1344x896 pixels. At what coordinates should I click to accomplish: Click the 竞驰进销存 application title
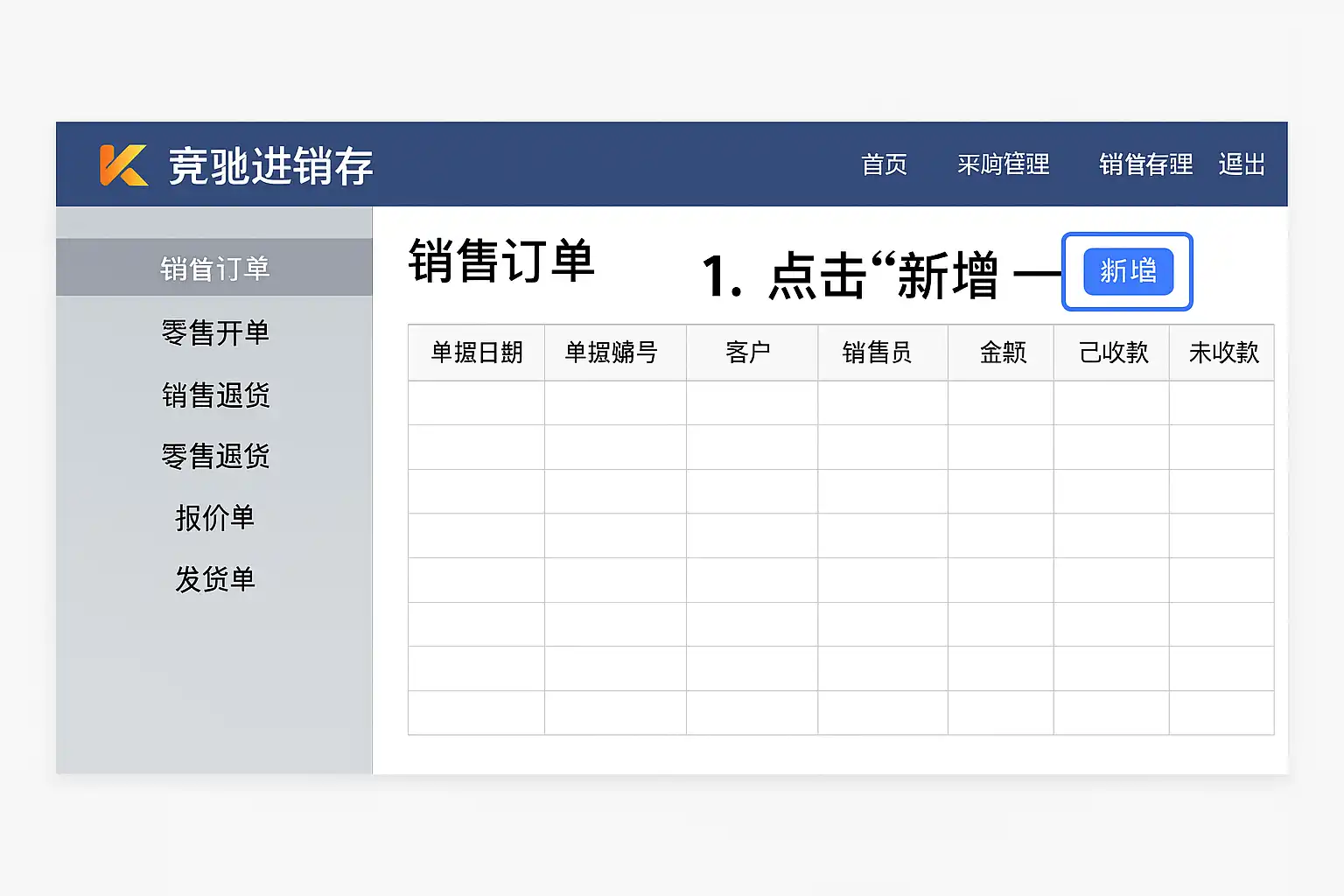(270, 166)
